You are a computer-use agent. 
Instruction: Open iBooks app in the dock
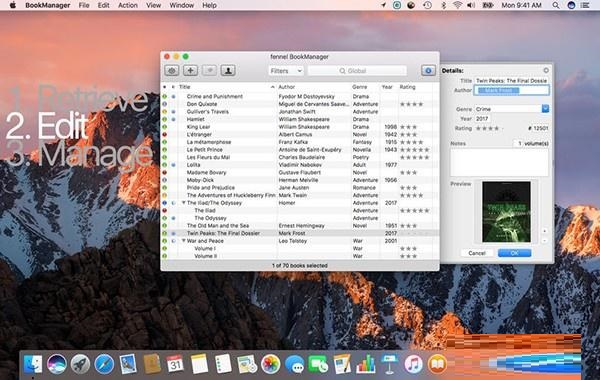tap(437, 364)
